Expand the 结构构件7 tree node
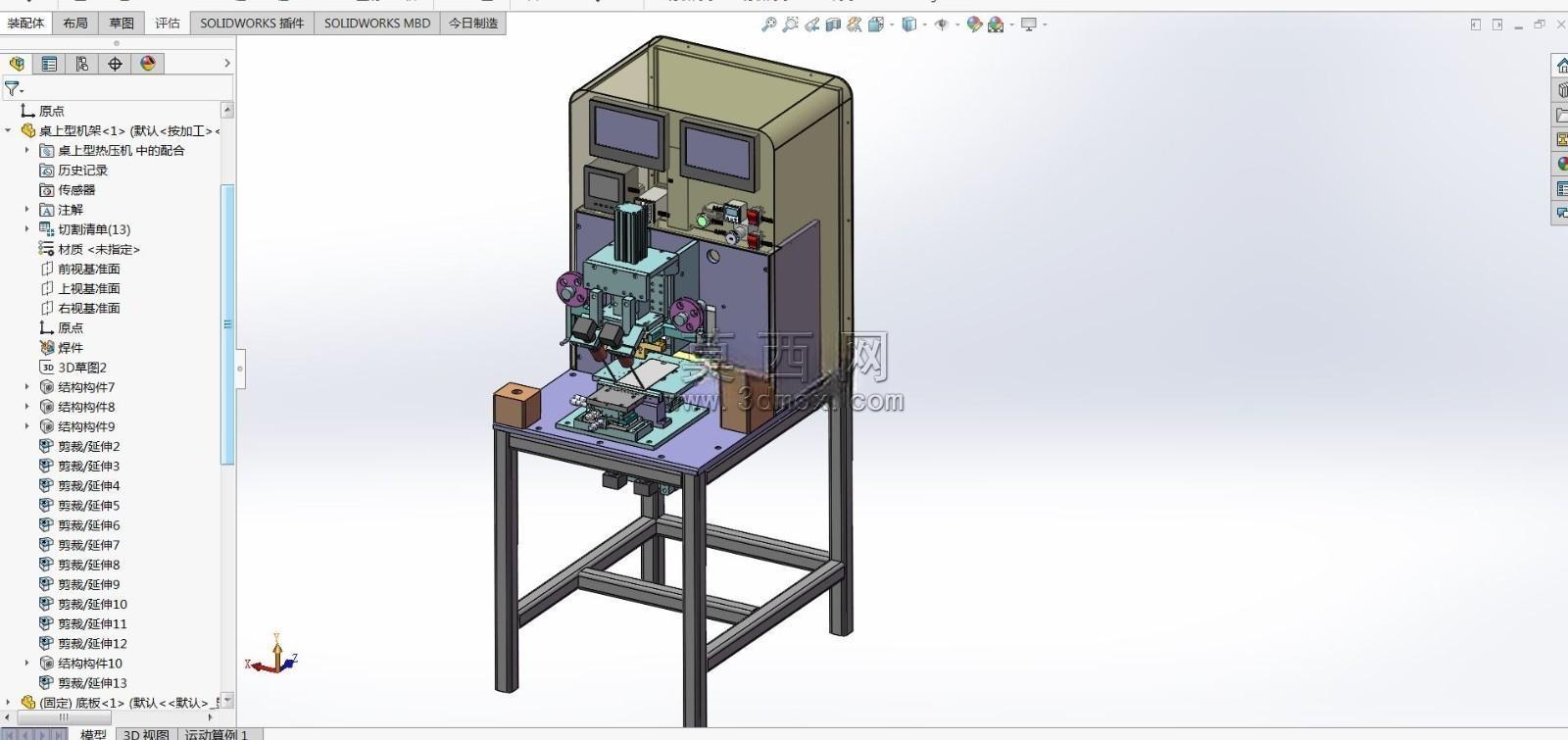Viewport: 1568px width, 740px height. [x=27, y=387]
